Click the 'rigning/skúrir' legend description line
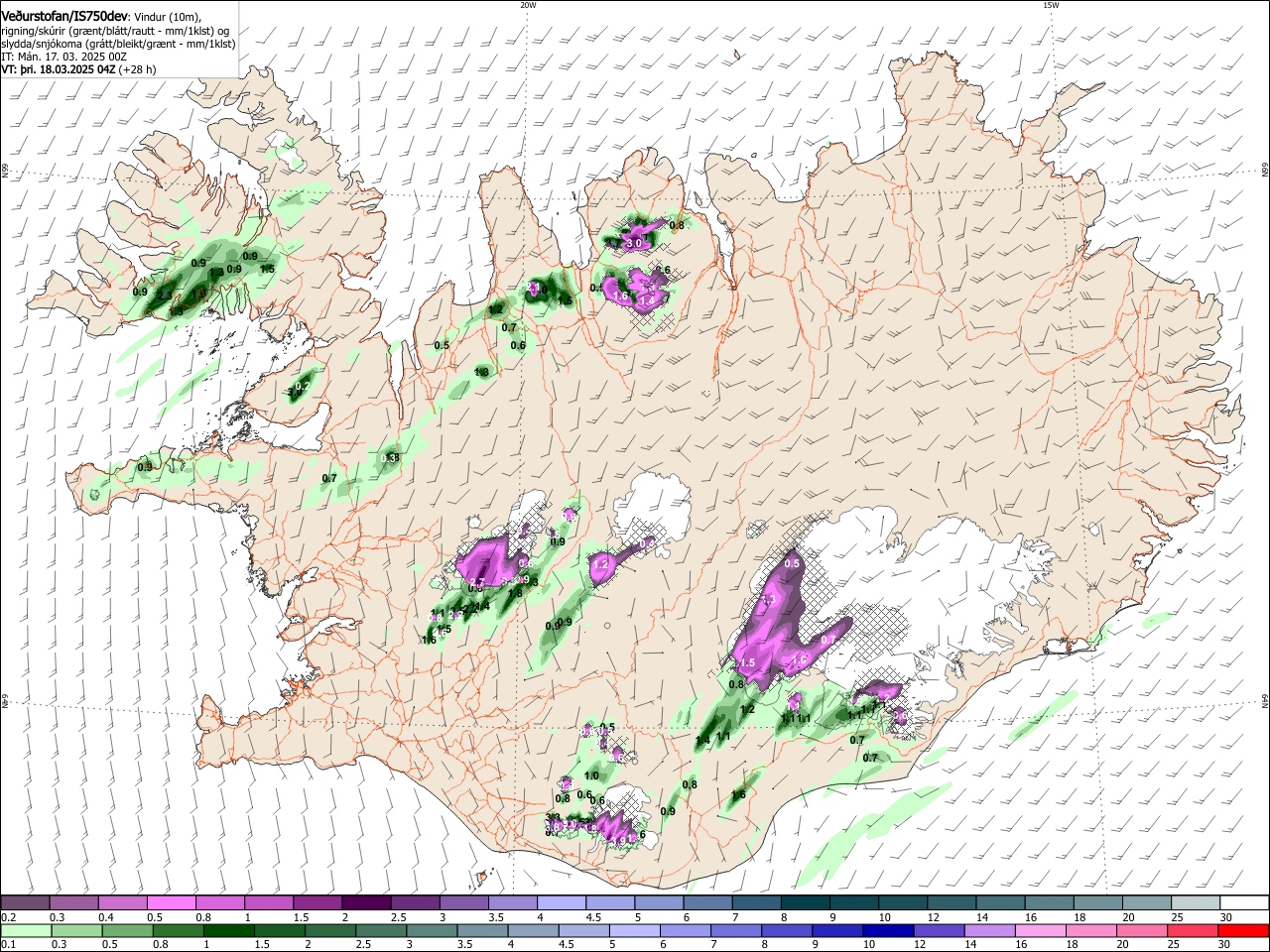The image size is (1270, 952). click(115, 31)
